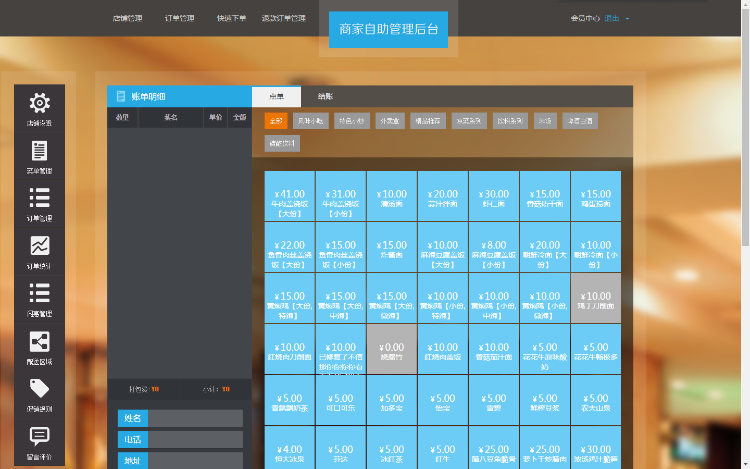Screen dimensions: 750x469
Task: Click the 商家自助管理后台 blue banner button
Action: [x=388, y=29]
